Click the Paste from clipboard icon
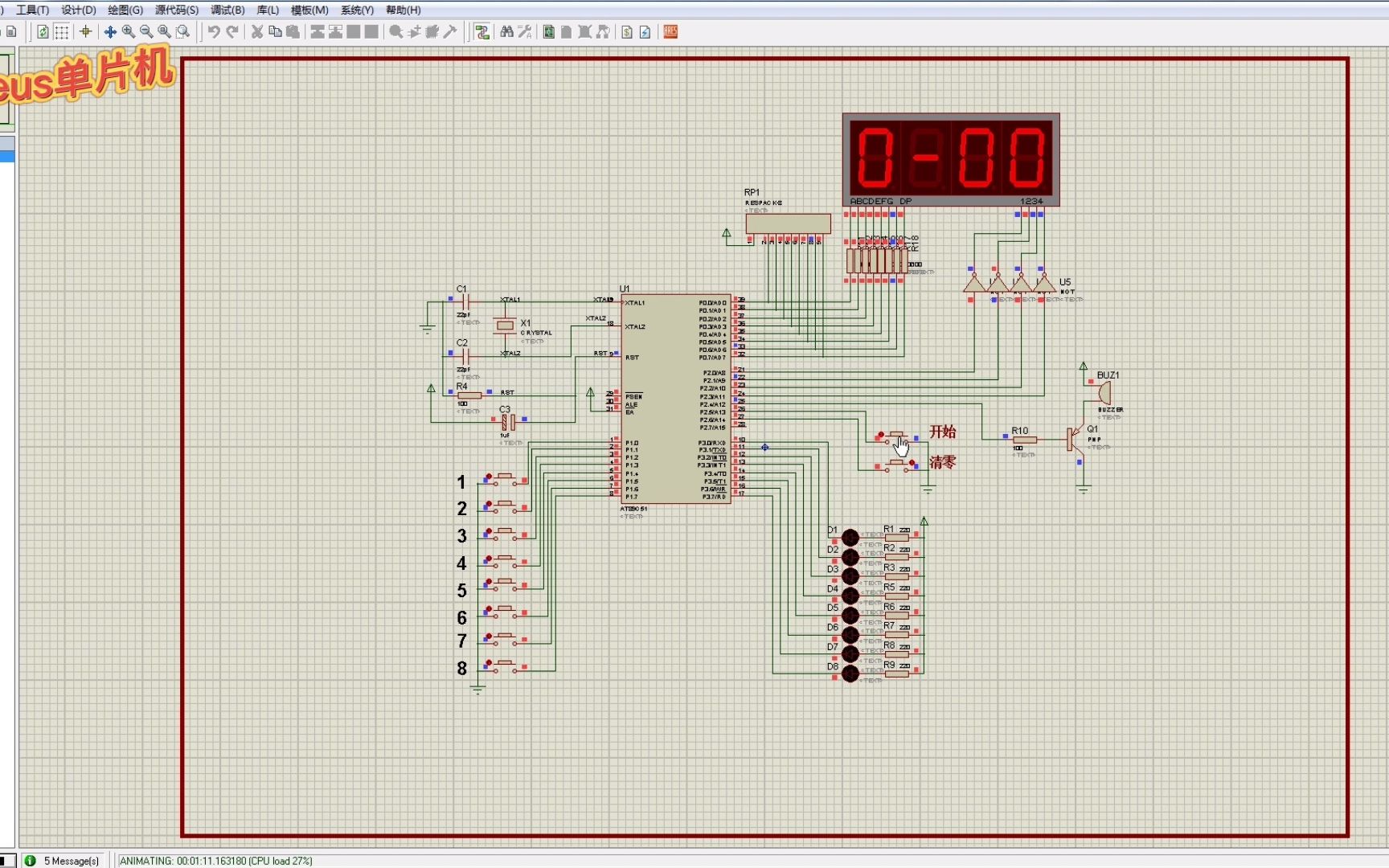Image resolution: width=1389 pixels, height=868 pixels. coord(293,32)
